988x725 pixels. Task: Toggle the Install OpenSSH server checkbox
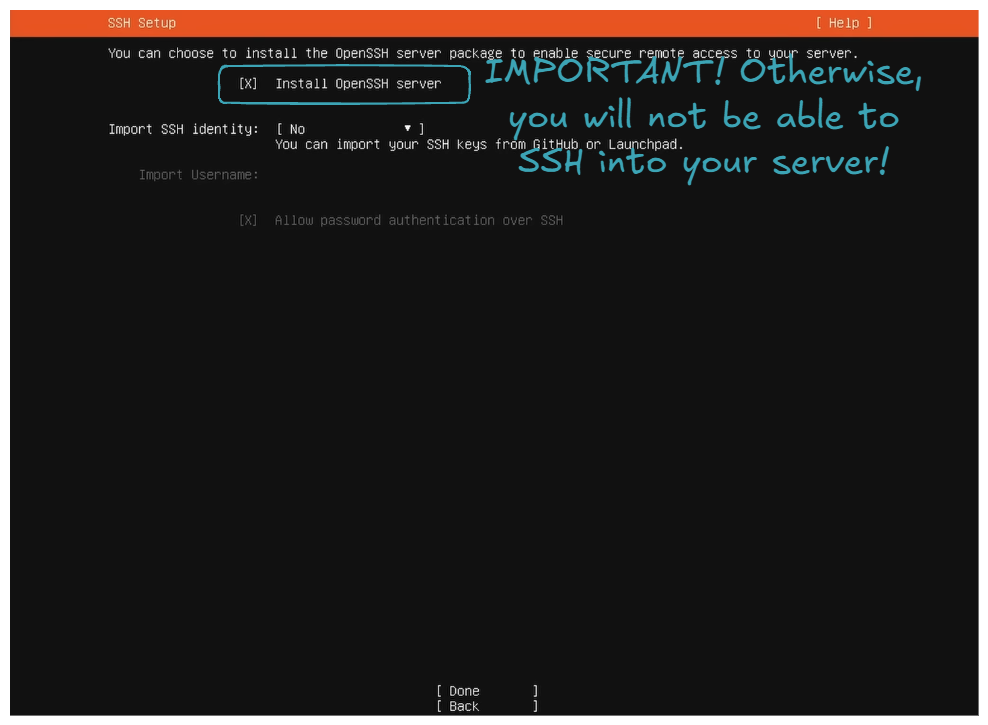point(248,84)
